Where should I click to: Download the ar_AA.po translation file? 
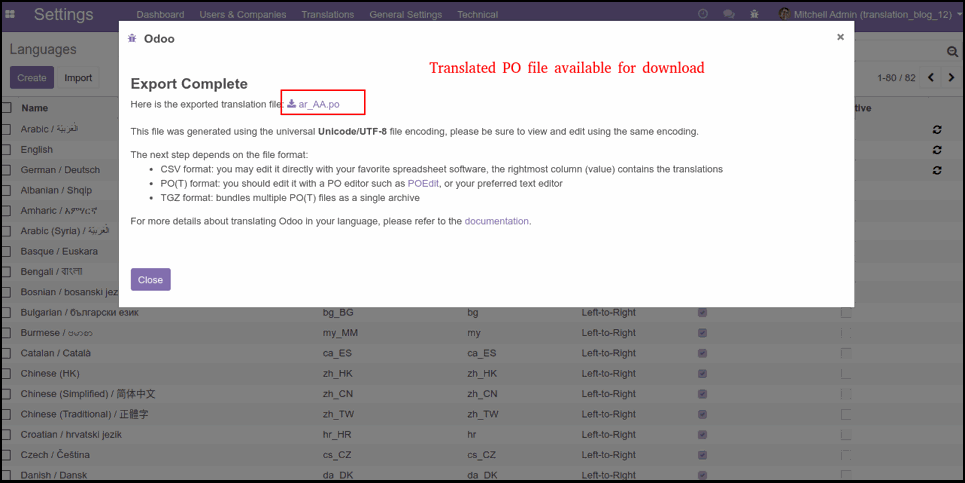pos(313,104)
